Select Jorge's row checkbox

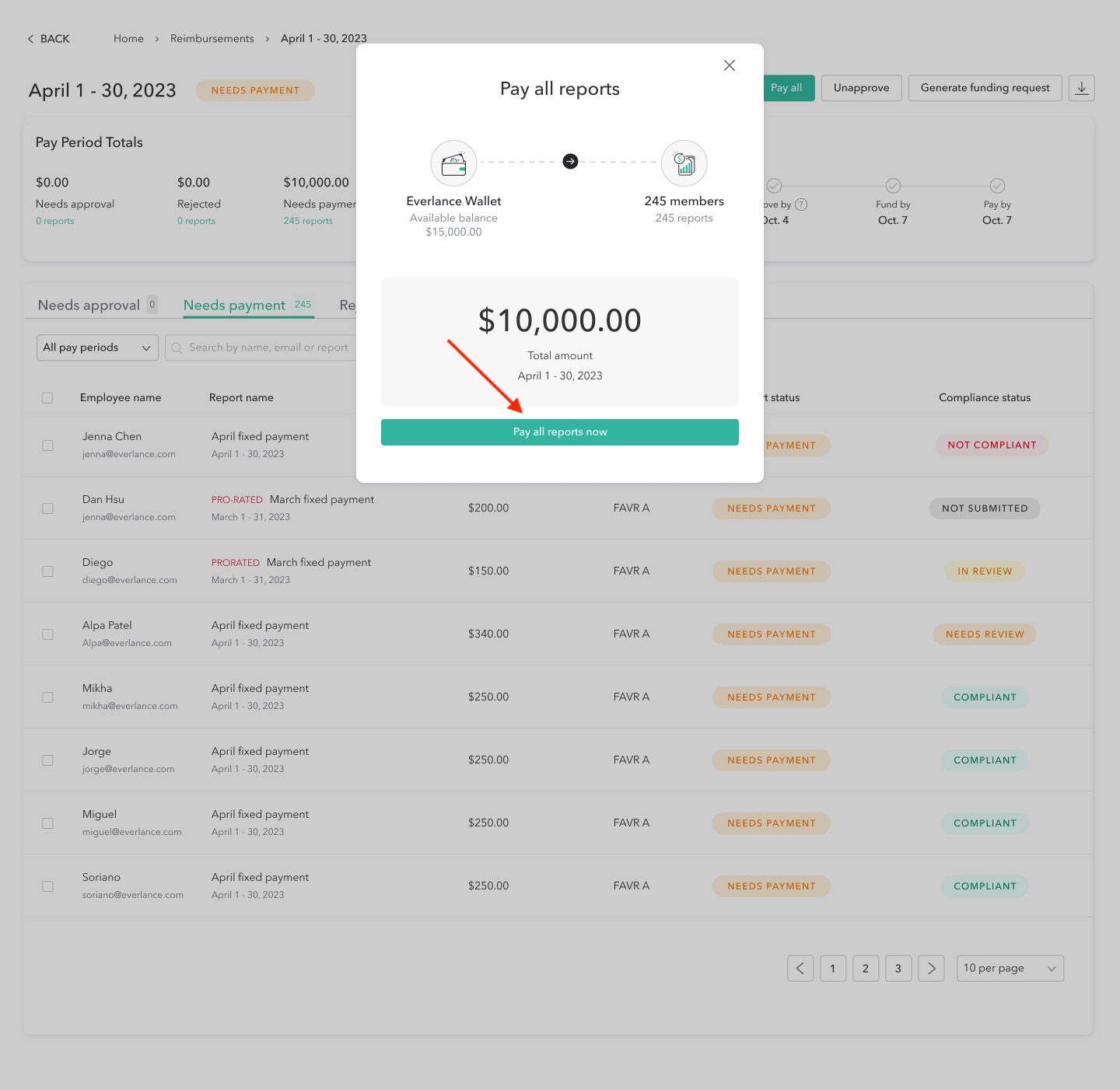point(47,760)
